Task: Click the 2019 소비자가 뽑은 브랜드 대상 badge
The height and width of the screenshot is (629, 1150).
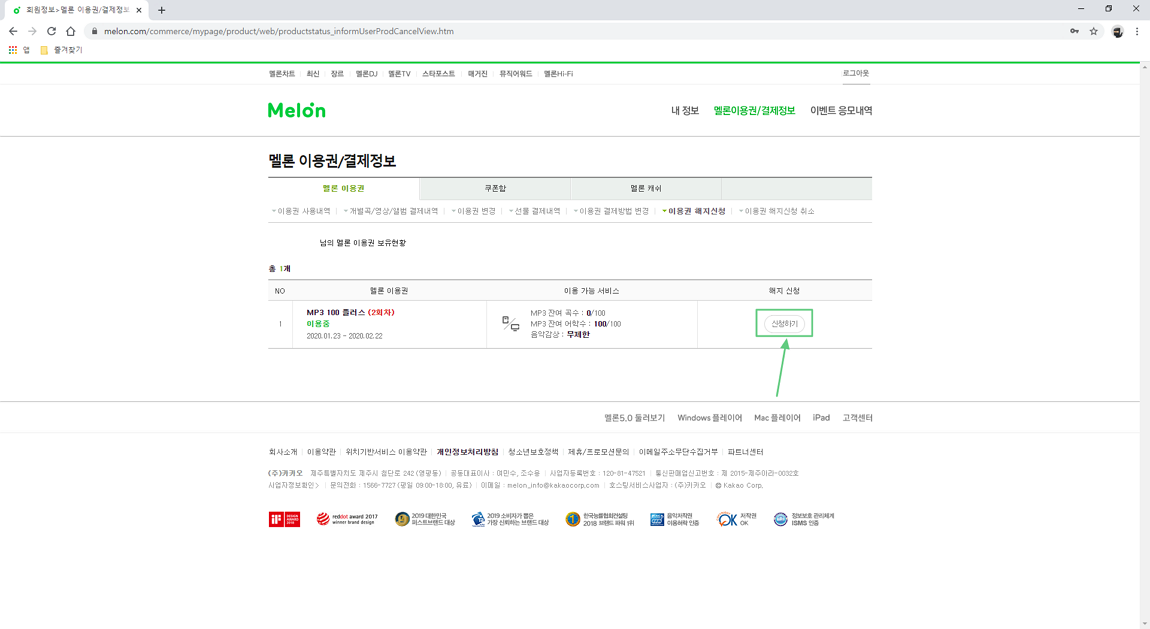Action: pyautogui.click(x=510, y=520)
